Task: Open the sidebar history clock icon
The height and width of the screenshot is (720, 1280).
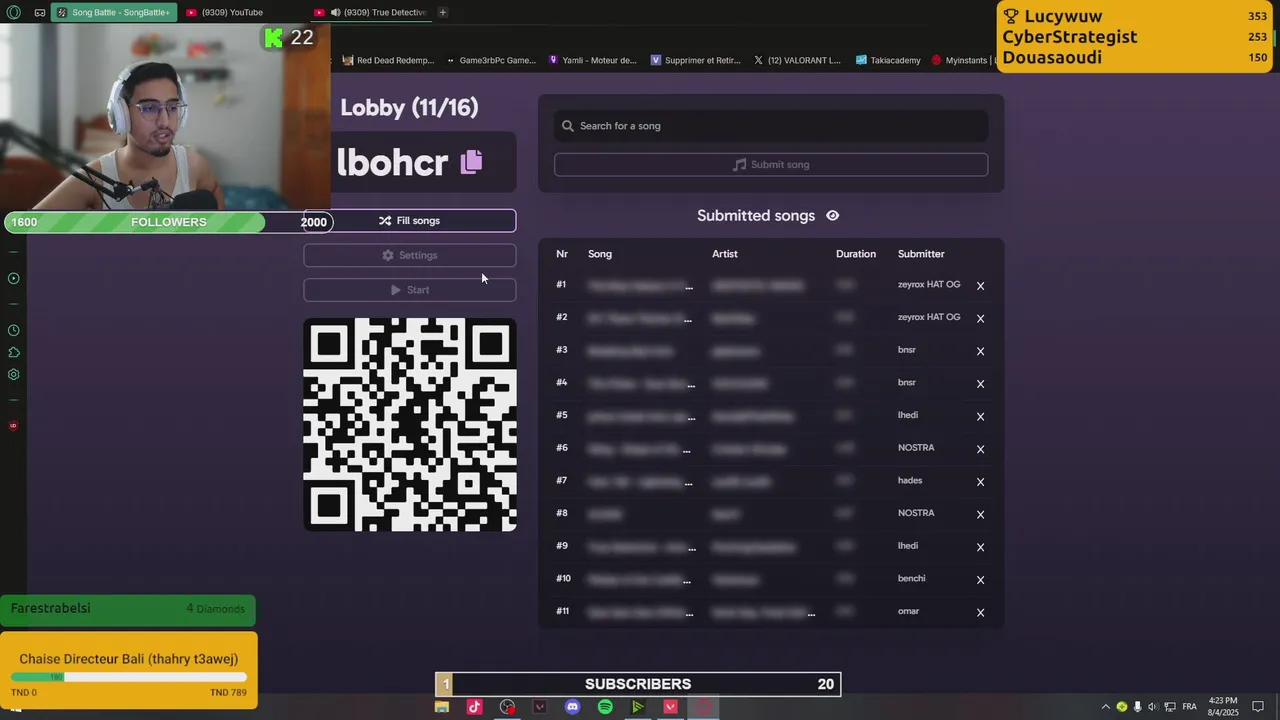Action: 13,330
